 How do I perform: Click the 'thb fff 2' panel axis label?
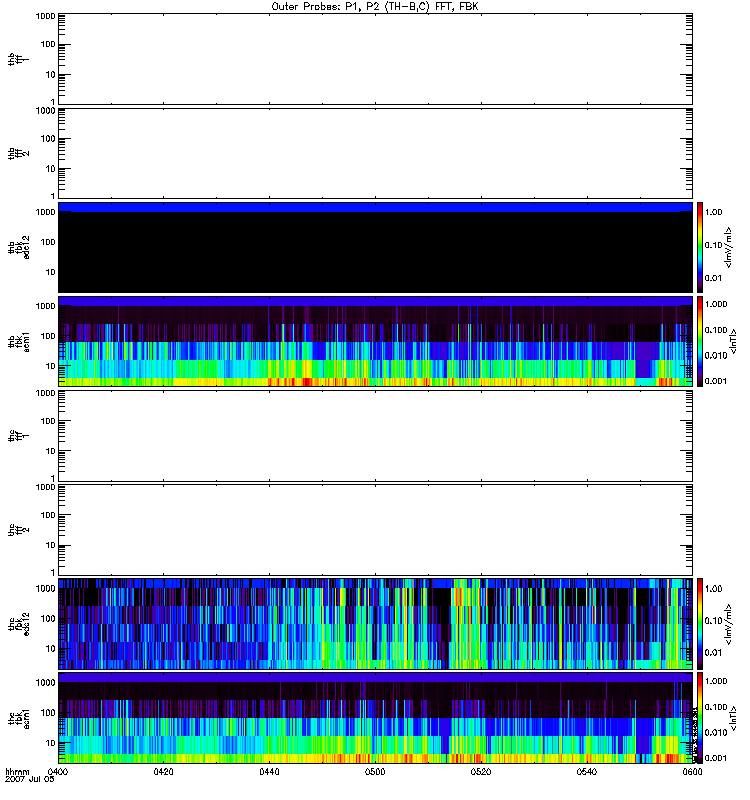(18, 154)
